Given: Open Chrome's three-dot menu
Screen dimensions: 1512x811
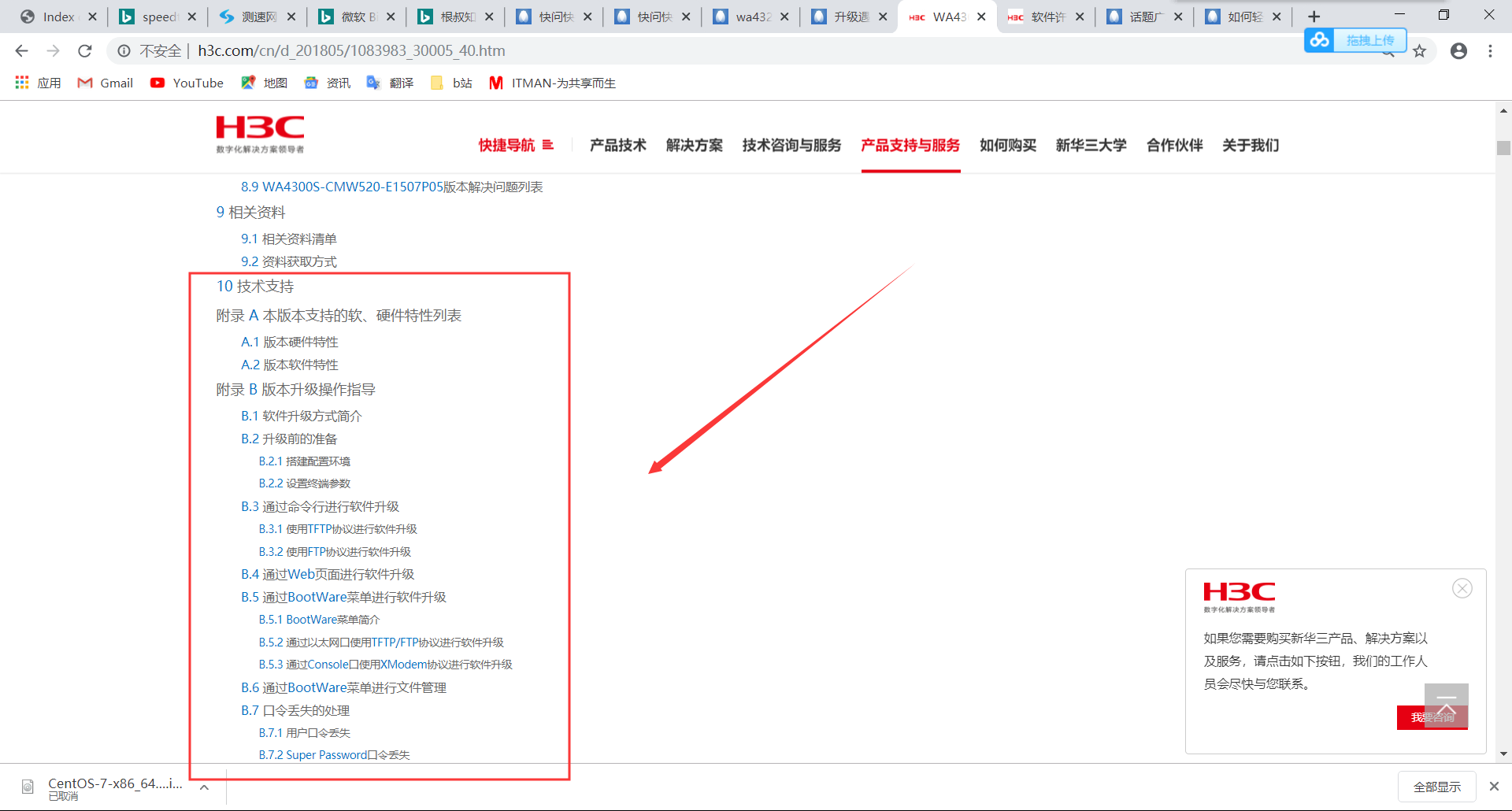Looking at the screenshot, I should tap(1490, 51).
